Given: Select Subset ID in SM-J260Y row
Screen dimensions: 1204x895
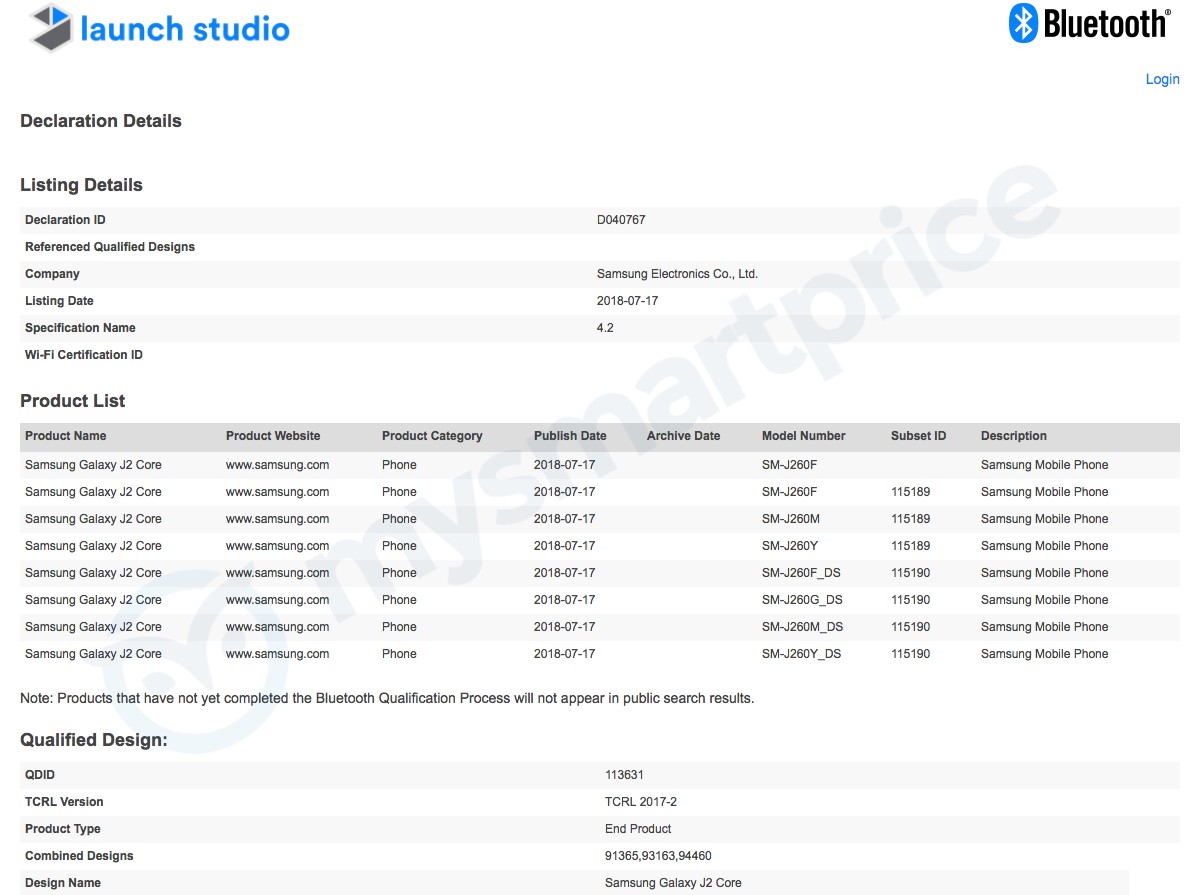Looking at the screenshot, I should click(910, 546).
